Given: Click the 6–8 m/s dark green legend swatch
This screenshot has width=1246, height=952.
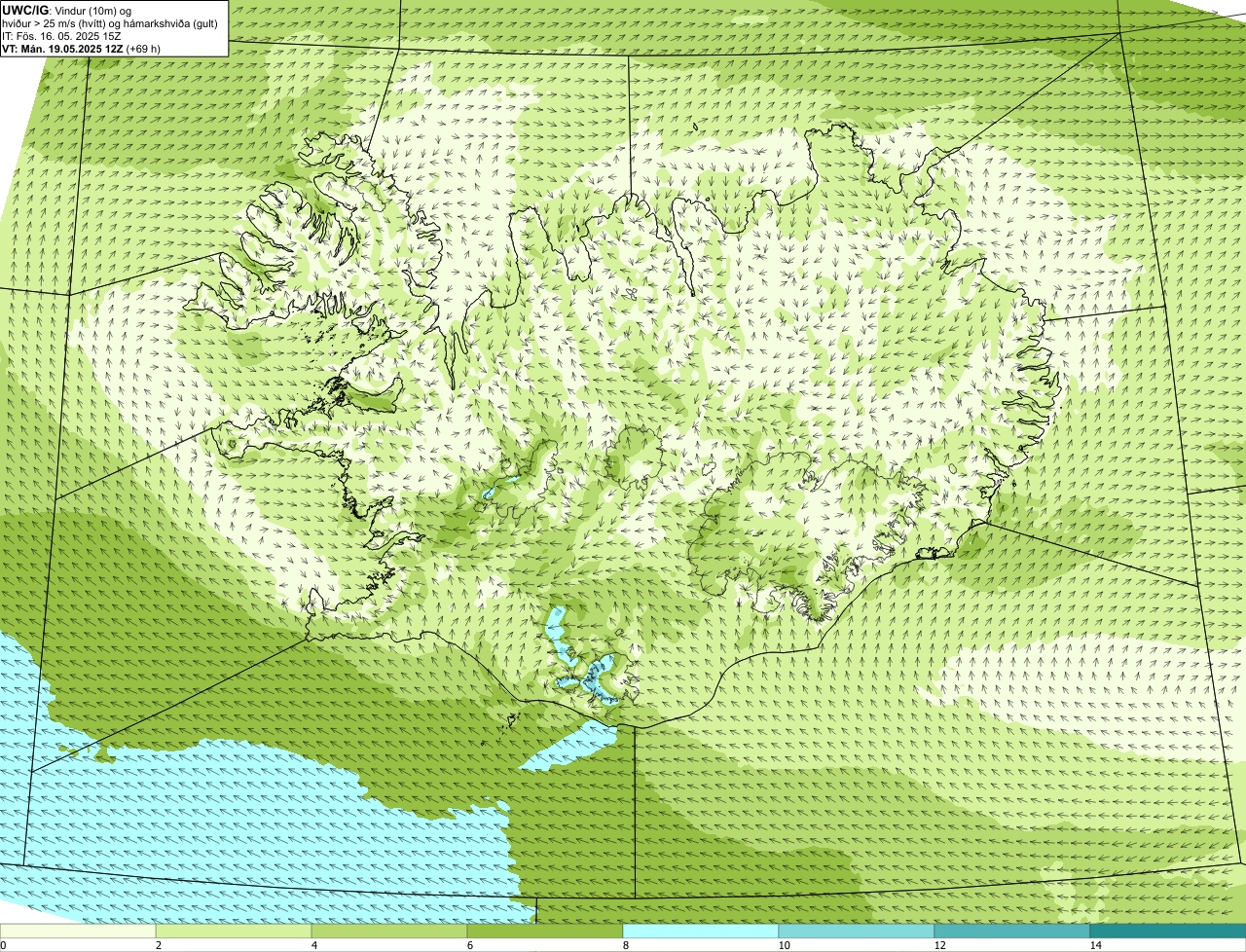Looking at the screenshot, I should coord(545,931).
